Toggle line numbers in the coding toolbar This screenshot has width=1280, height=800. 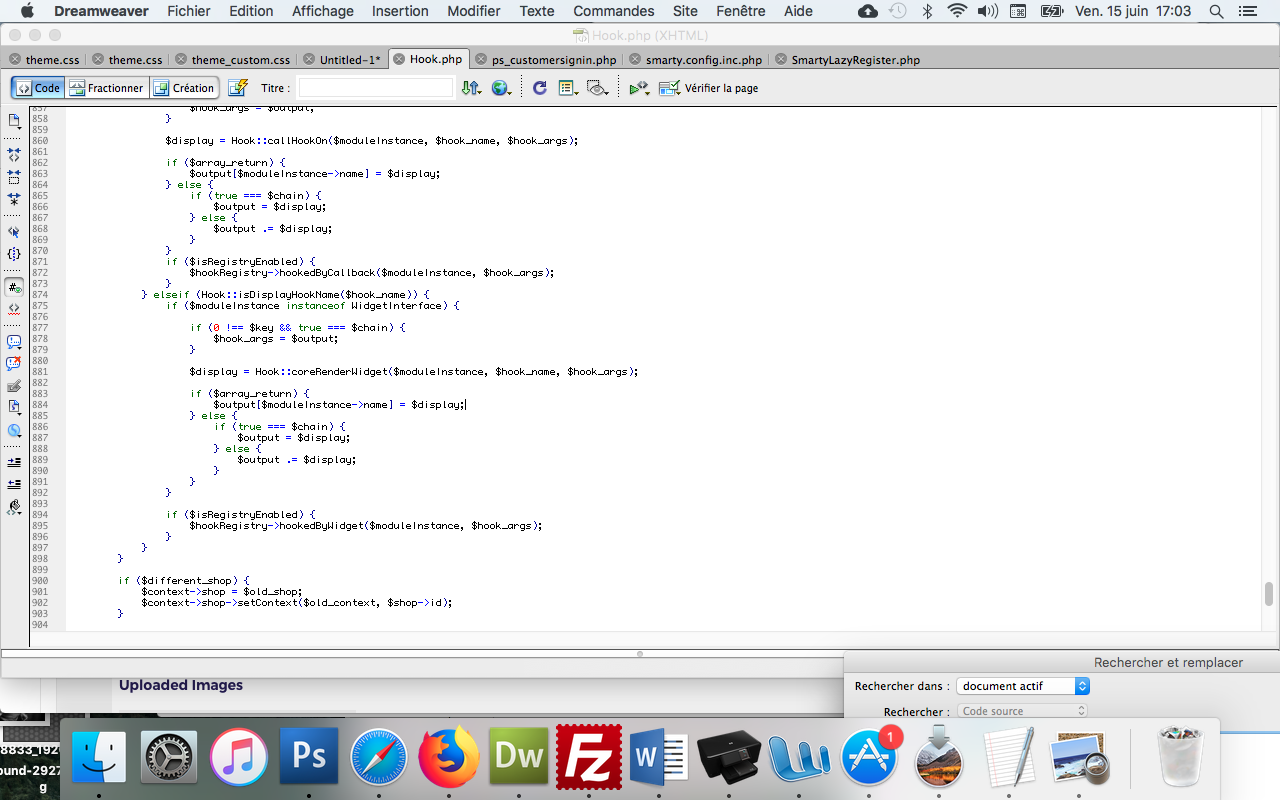click(14, 287)
